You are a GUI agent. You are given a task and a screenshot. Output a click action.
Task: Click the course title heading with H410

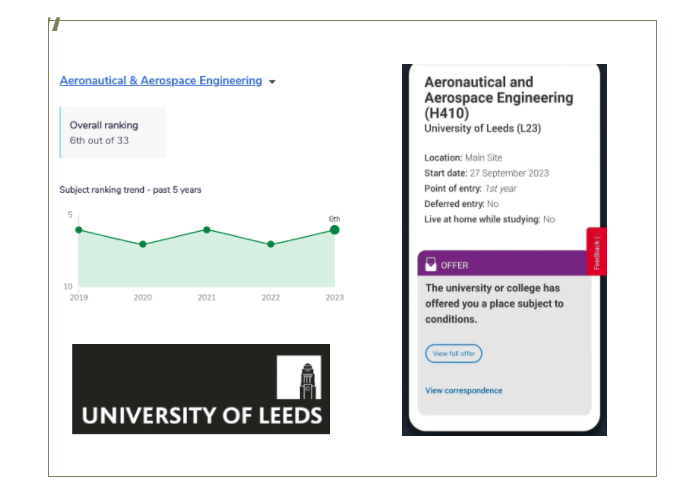tap(498, 98)
